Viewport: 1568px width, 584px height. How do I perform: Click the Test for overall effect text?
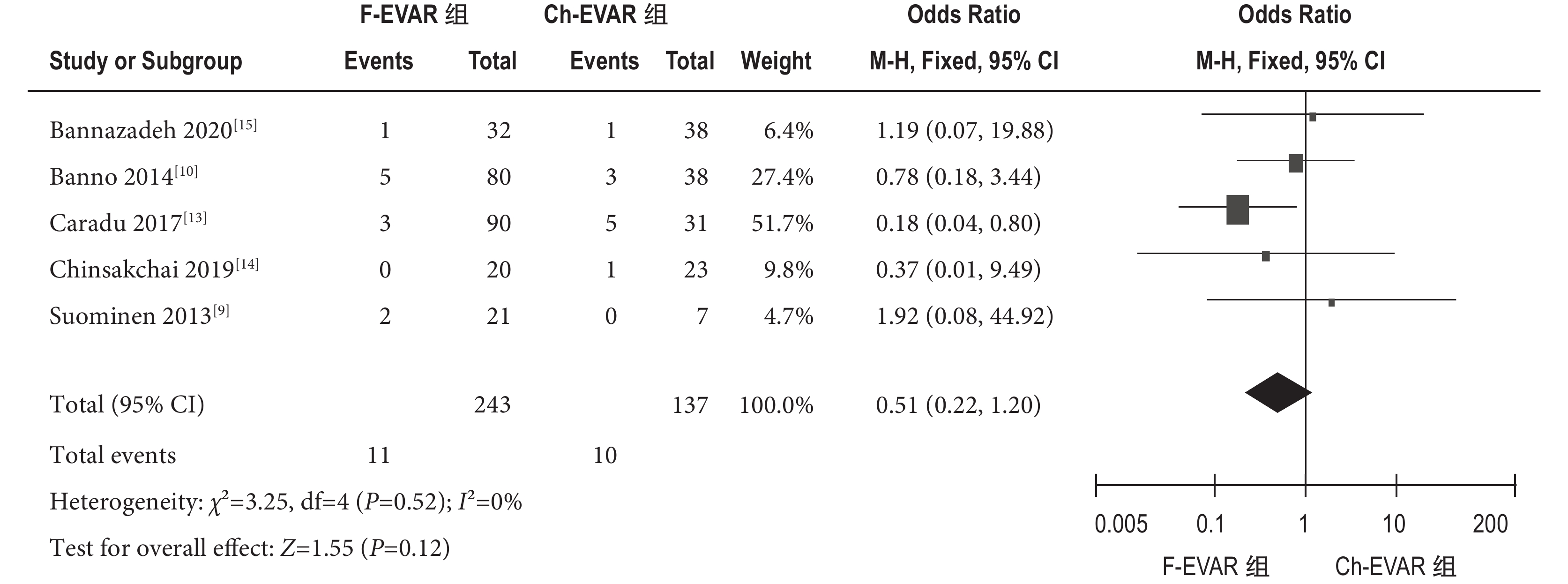click(250, 548)
